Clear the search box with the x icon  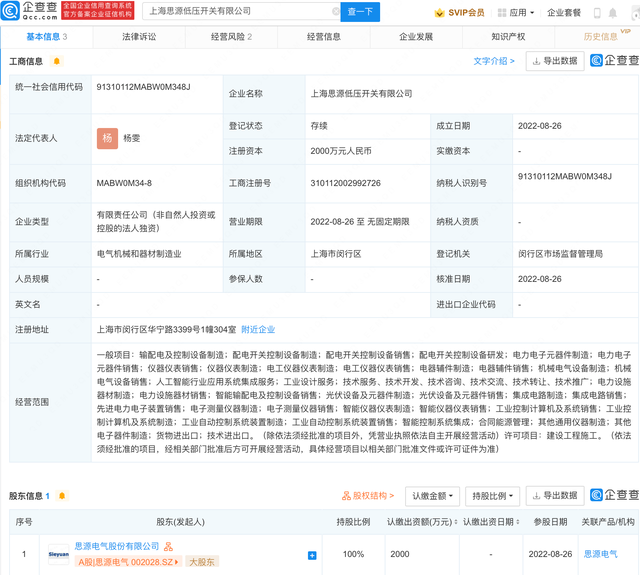(x=336, y=11)
